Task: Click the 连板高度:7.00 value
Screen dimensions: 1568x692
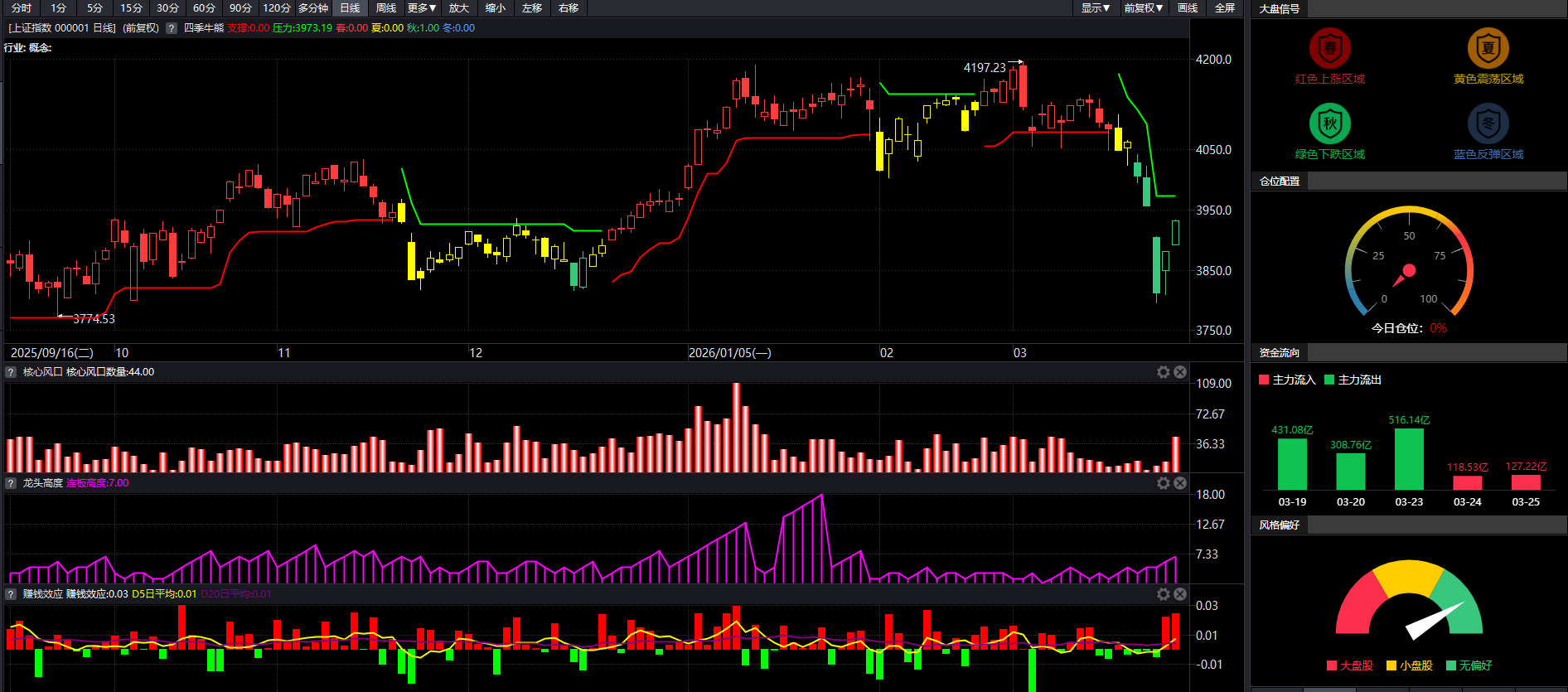Action: [x=98, y=483]
